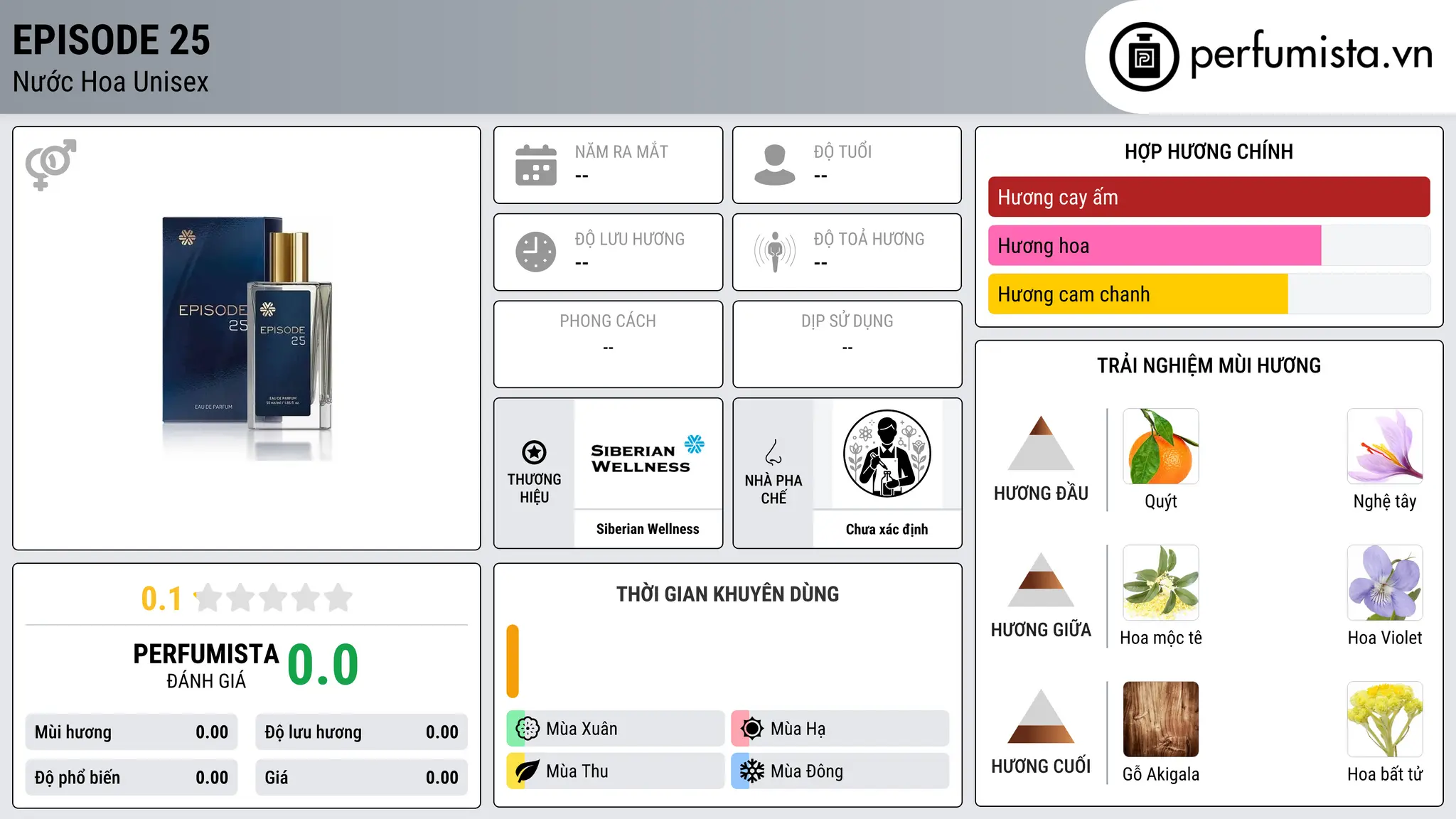Click the Mùi hương score row
Image resolution: width=1456 pixels, height=819 pixels.
click(132, 732)
